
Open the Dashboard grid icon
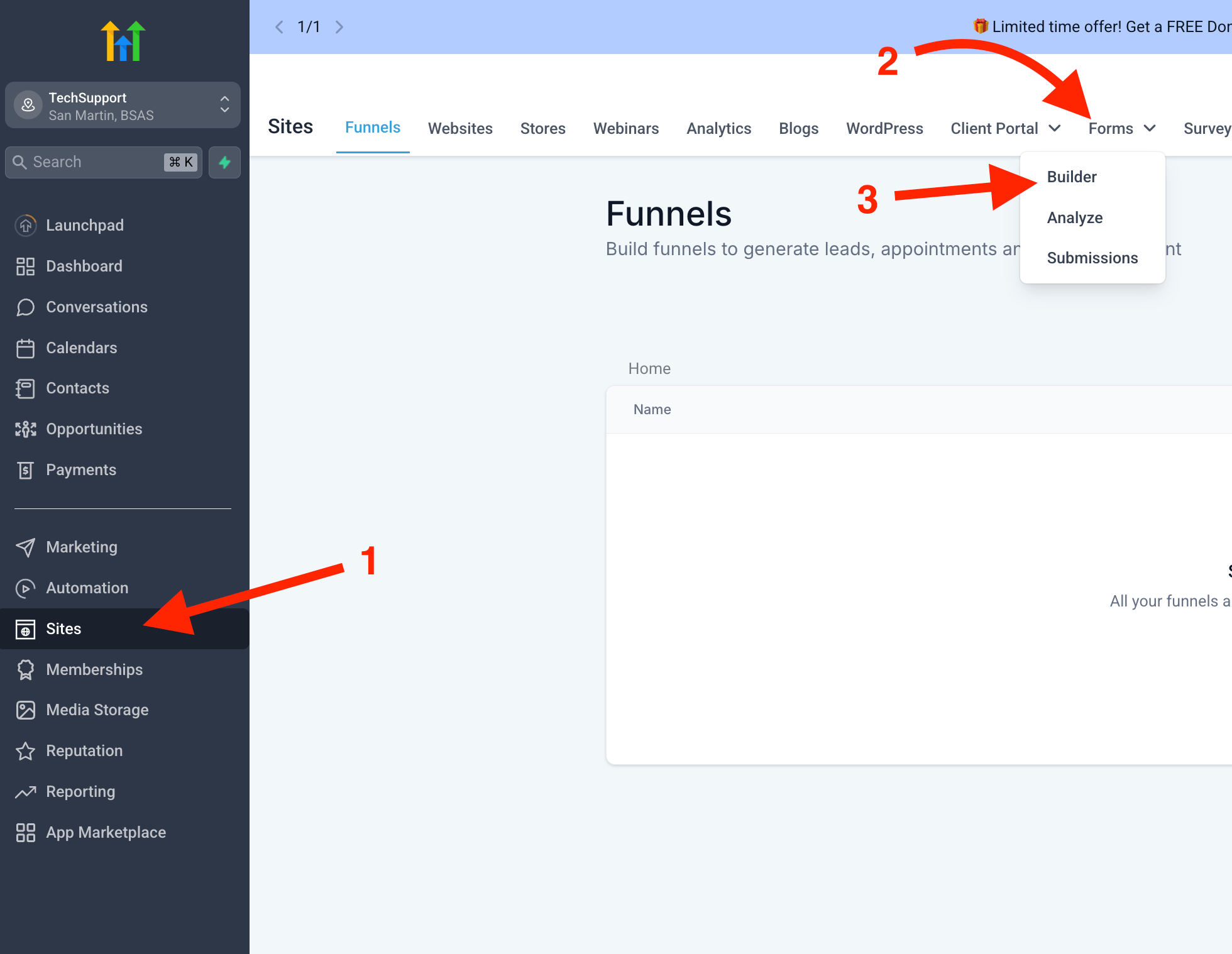pos(26,266)
